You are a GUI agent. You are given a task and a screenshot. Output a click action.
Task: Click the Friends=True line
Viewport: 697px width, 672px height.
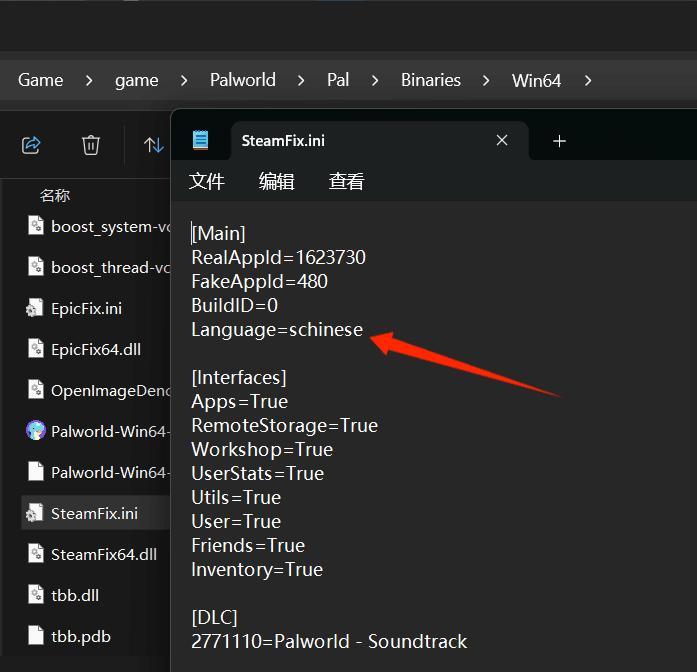point(248,546)
